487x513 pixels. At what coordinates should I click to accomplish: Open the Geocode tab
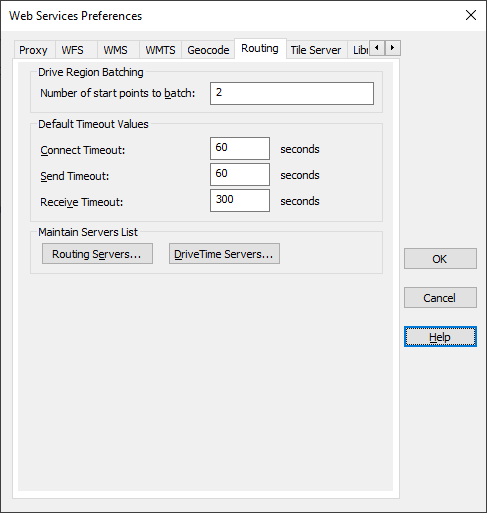coord(208,50)
